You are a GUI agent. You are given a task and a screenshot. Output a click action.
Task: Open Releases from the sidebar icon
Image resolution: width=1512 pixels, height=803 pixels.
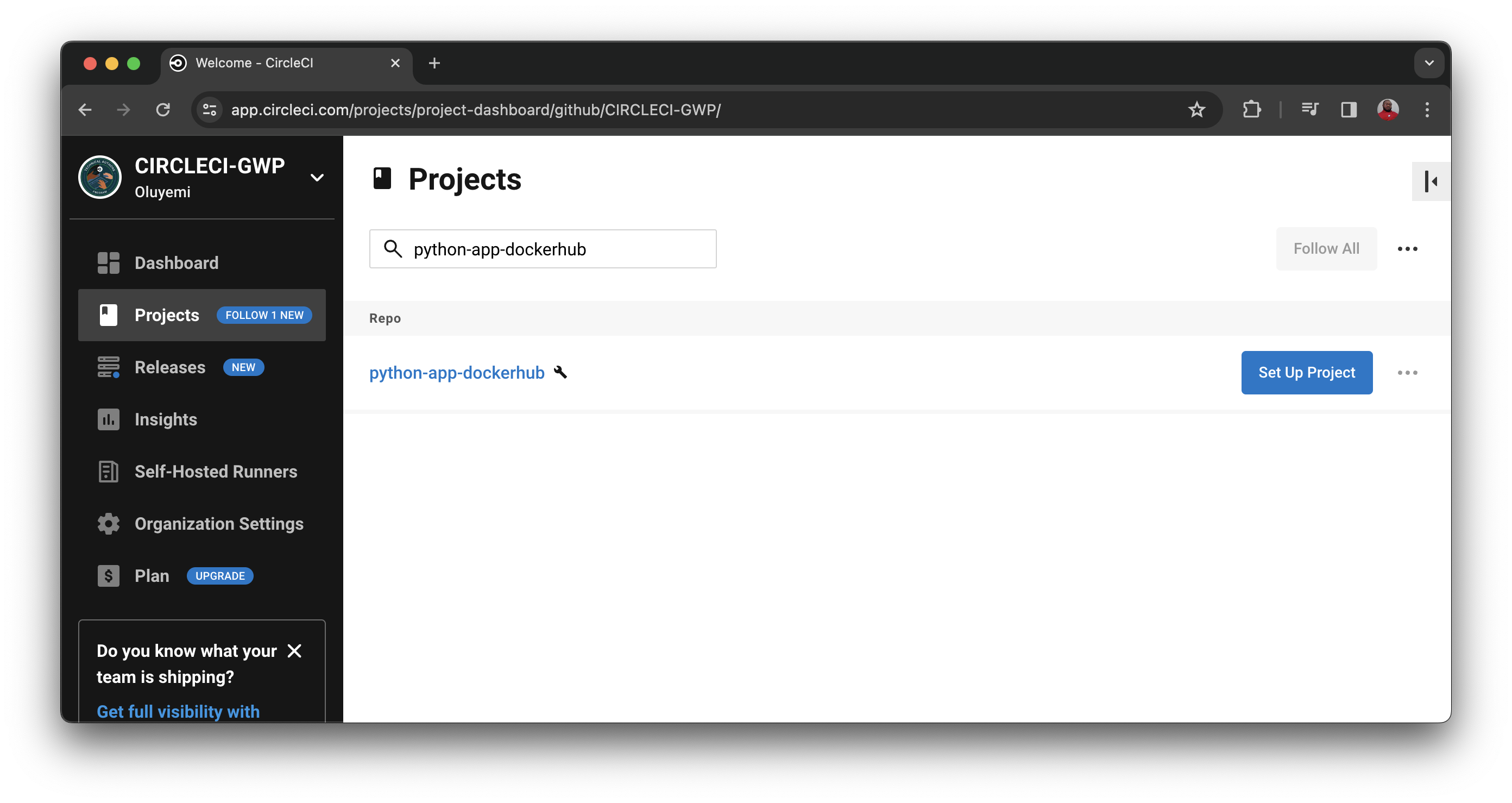(108, 367)
